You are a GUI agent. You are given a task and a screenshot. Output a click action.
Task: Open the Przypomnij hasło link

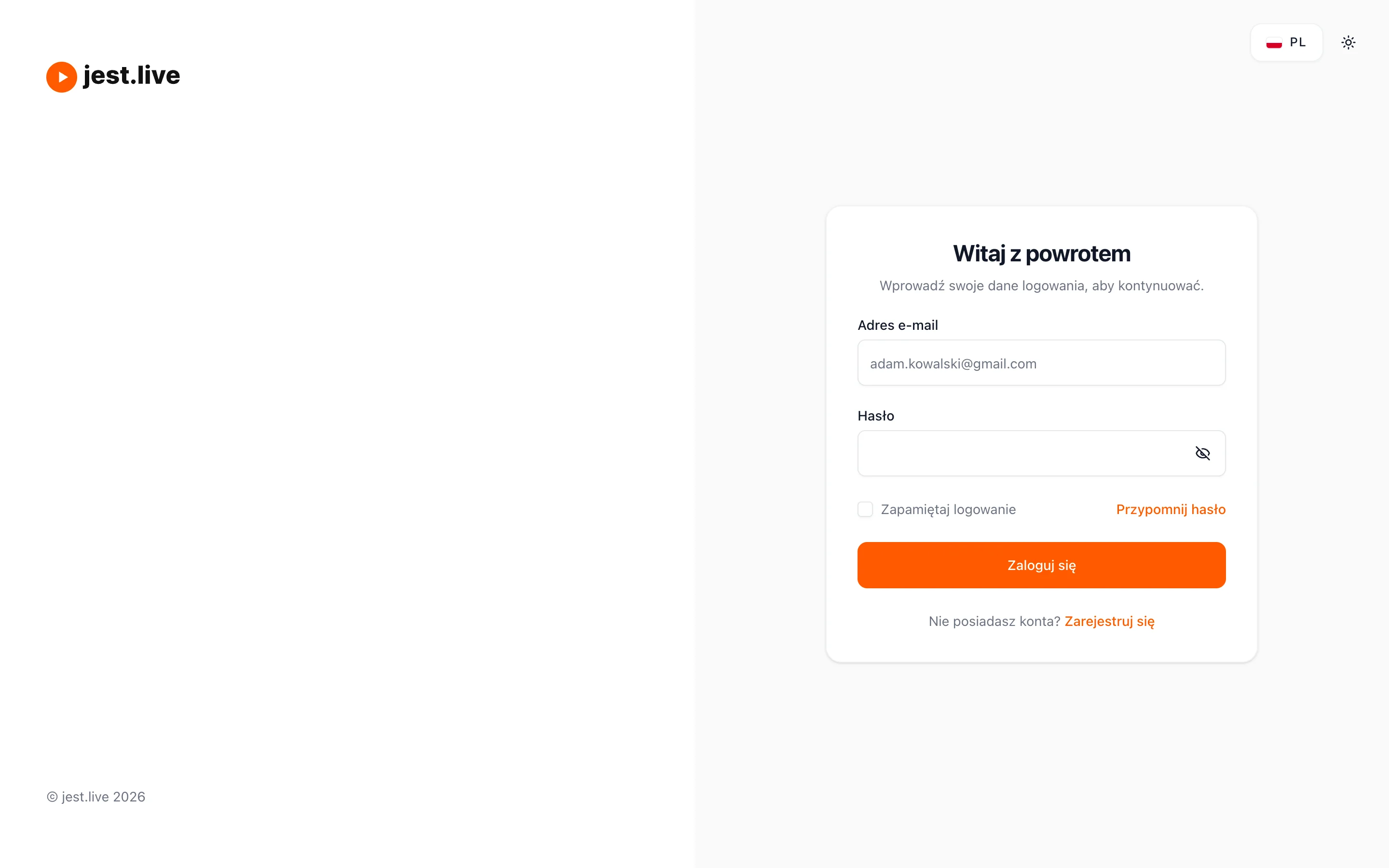coord(1171,509)
